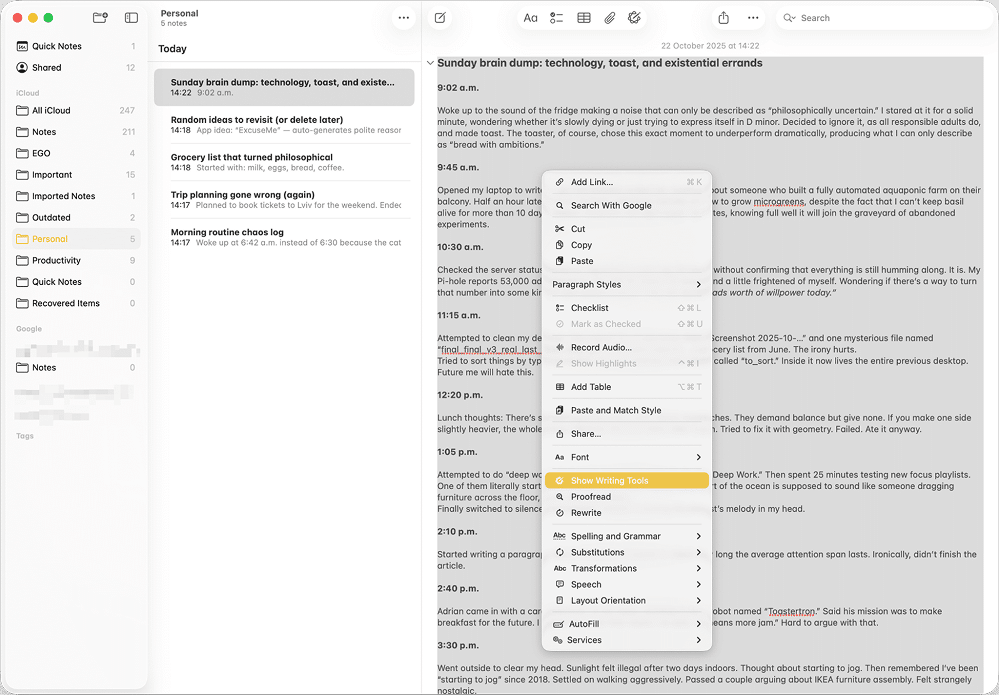This screenshot has height=695, width=999.
Task: Toggle the sidebar column view
Action: click(131, 17)
